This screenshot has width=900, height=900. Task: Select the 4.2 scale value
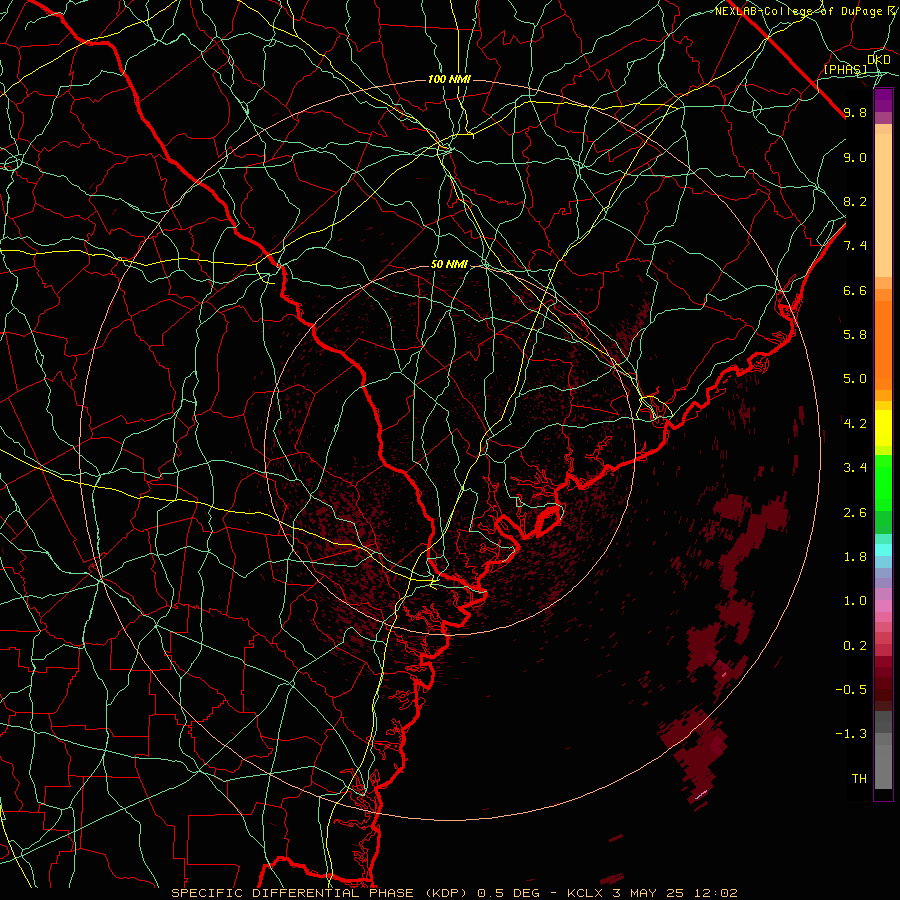tap(855, 424)
